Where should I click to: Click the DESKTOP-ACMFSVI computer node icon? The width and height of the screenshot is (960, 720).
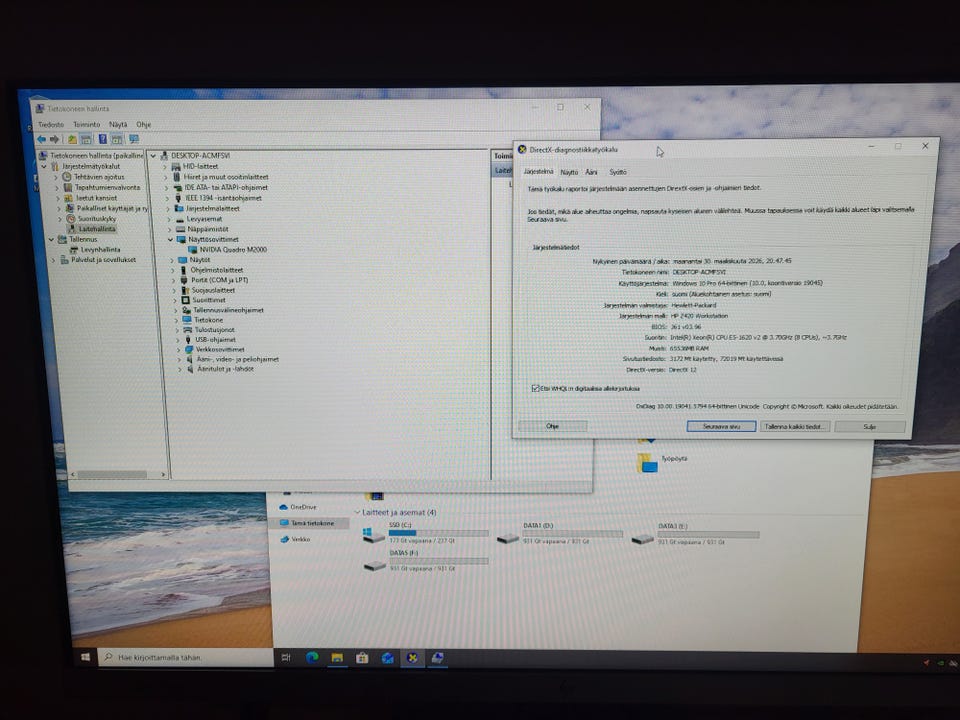pos(164,156)
